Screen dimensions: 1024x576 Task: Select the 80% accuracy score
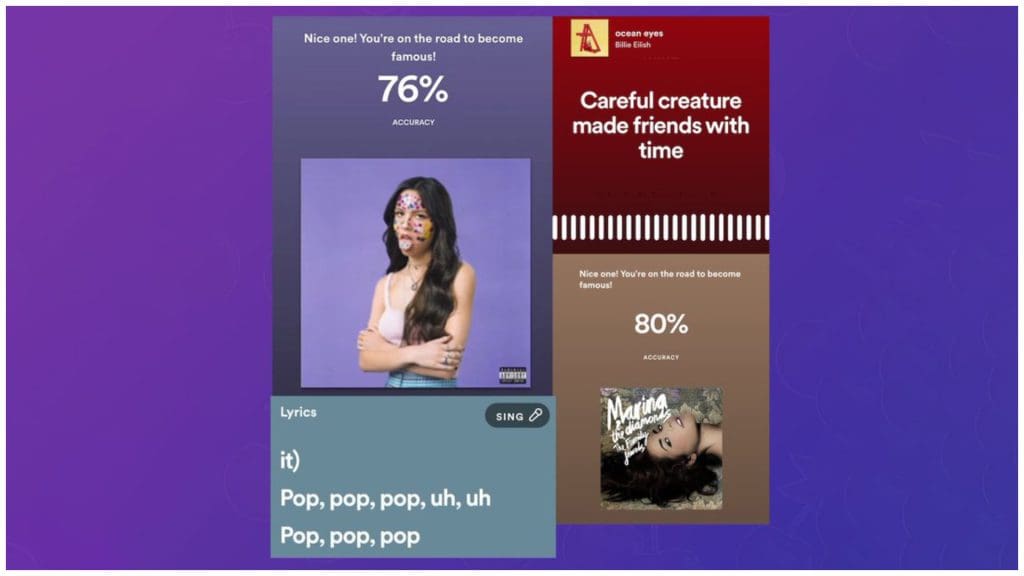(661, 324)
